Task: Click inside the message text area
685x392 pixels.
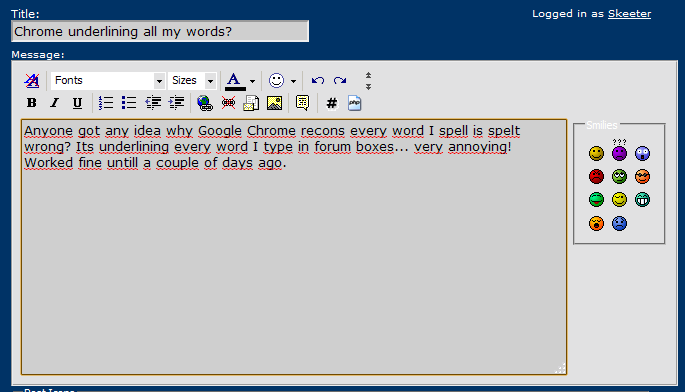Action: click(294, 247)
